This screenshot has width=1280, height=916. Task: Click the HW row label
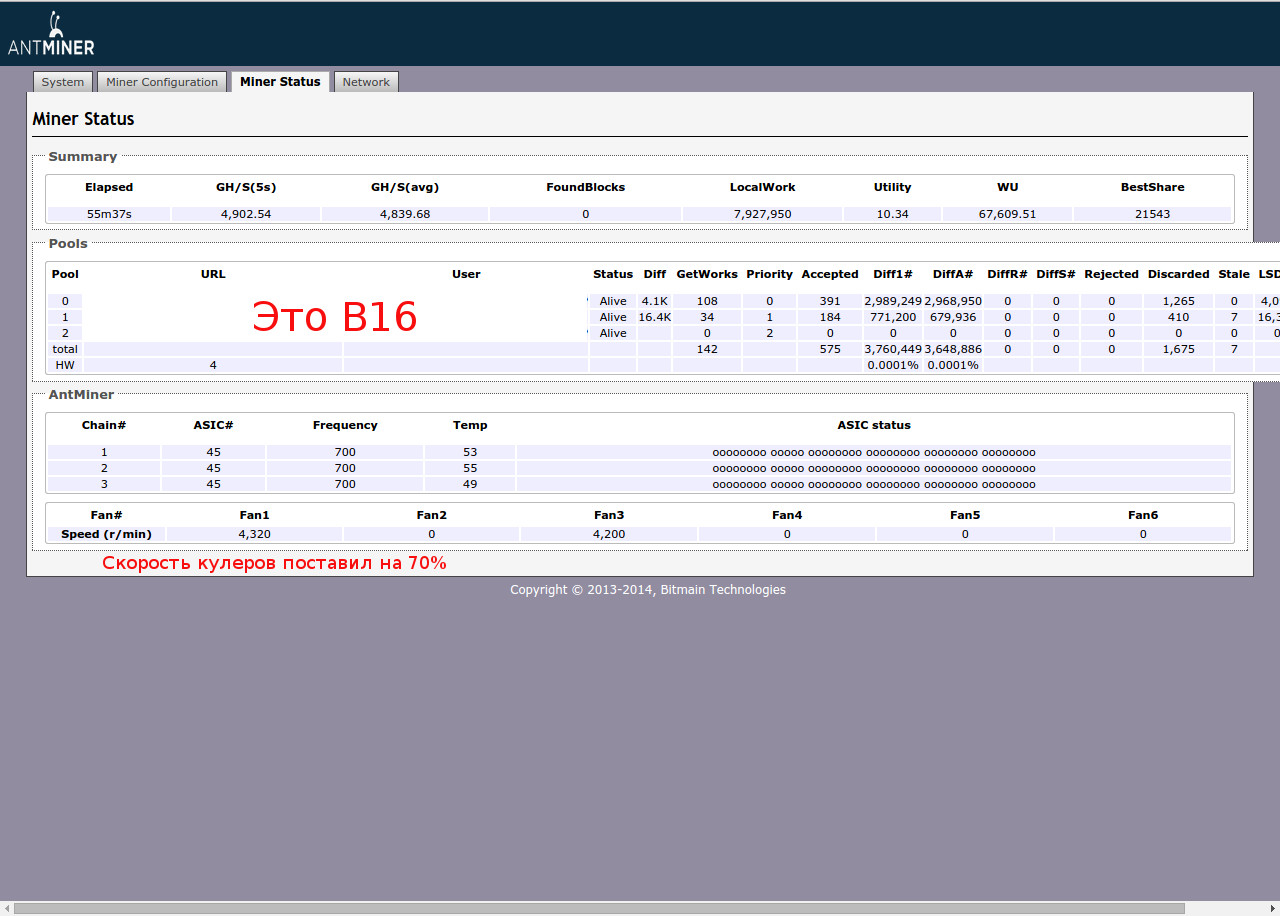pyautogui.click(x=65, y=365)
